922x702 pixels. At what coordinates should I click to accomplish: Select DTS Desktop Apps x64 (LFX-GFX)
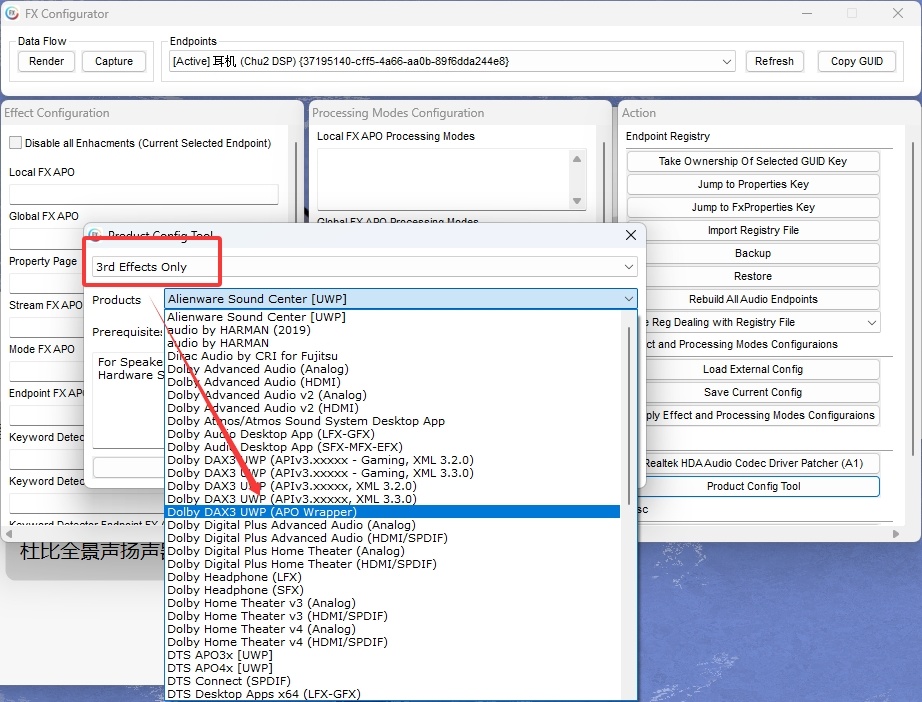pos(393,694)
